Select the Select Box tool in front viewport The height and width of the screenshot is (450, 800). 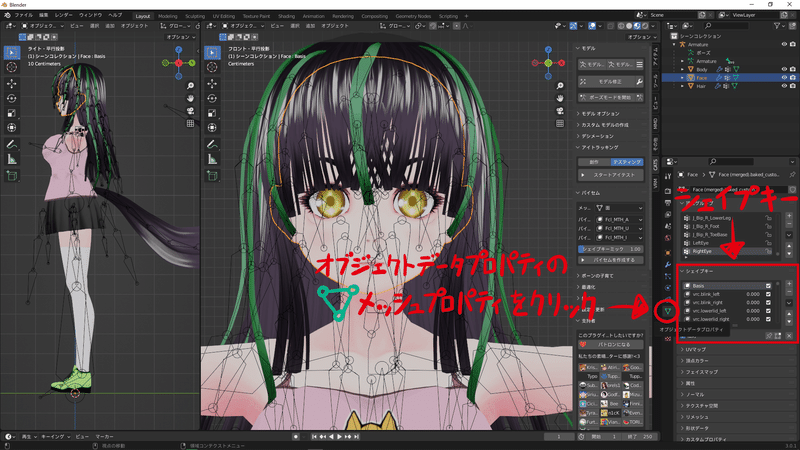click(x=212, y=52)
